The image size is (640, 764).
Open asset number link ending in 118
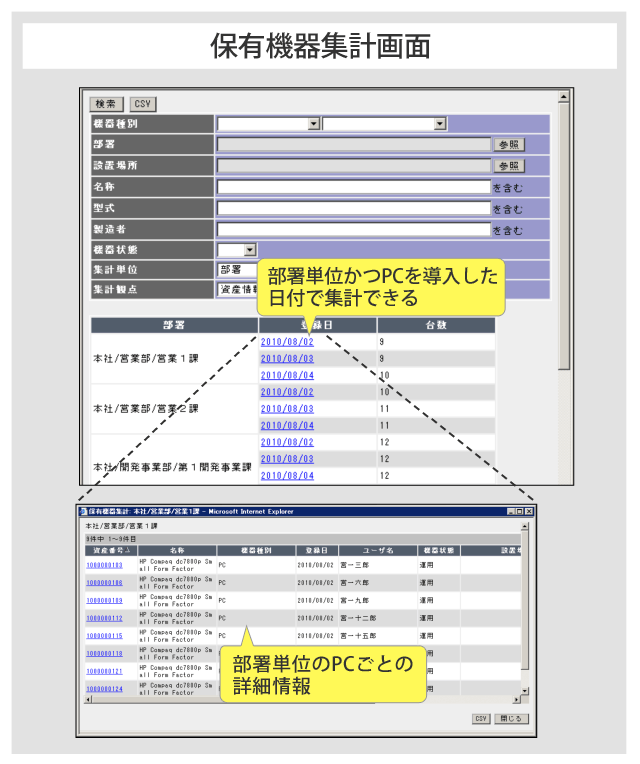[x=104, y=654]
